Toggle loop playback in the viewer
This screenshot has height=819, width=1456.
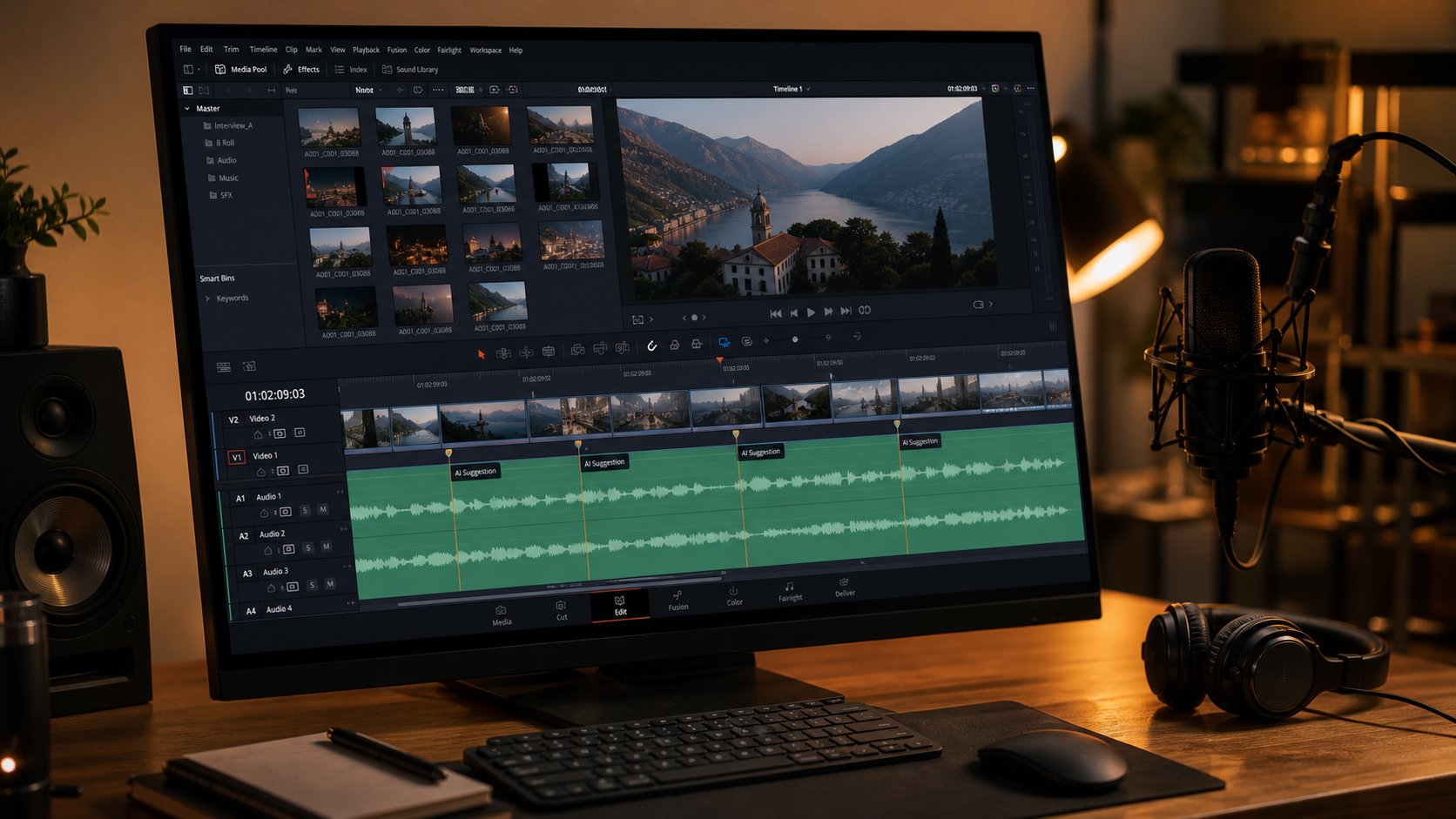[x=865, y=310]
